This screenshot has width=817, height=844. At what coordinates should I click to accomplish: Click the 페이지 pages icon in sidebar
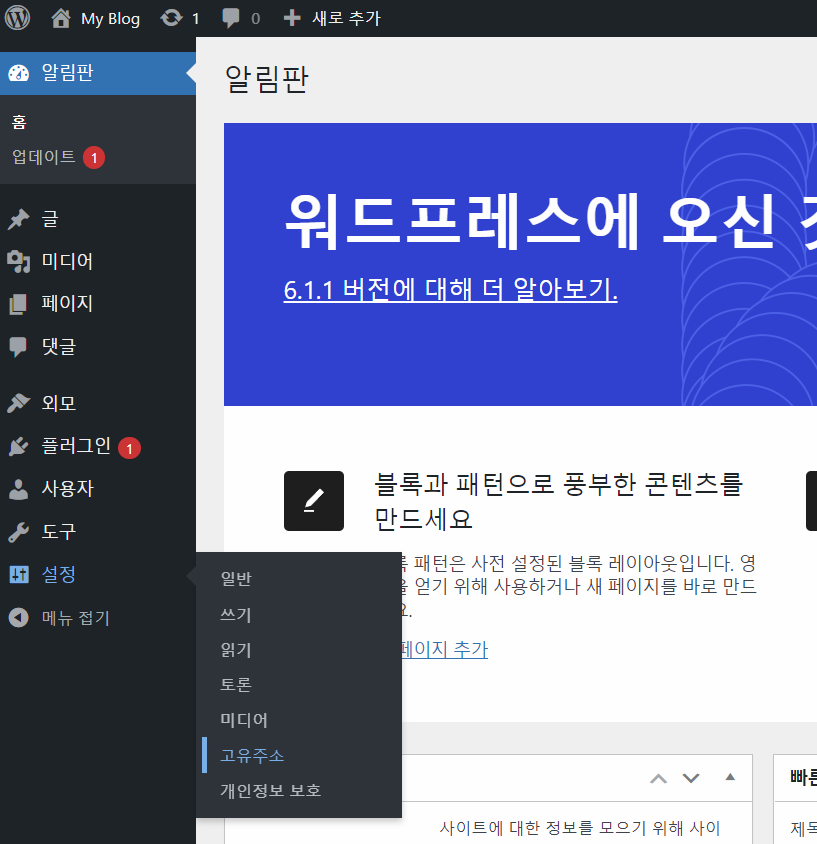click(x=18, y=304)
